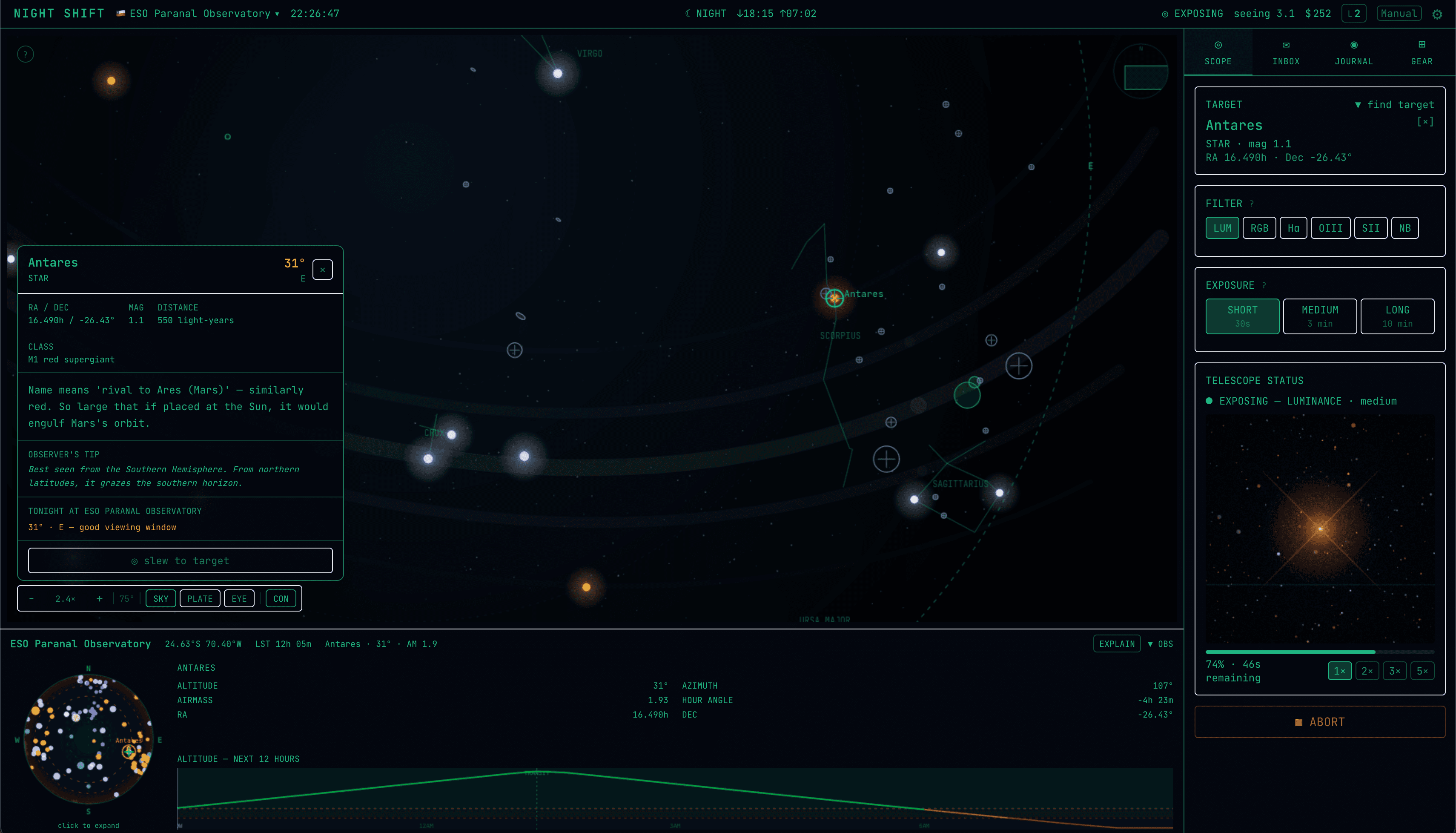The height and width of the screenshot is (833, 1456).
Task: Enable the Ha filter
Action: [x=1294, y=227]
